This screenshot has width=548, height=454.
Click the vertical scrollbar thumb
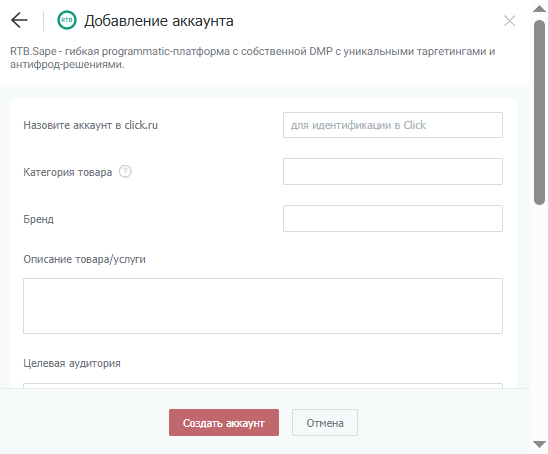pyautogui.click(x=539, y=112)
